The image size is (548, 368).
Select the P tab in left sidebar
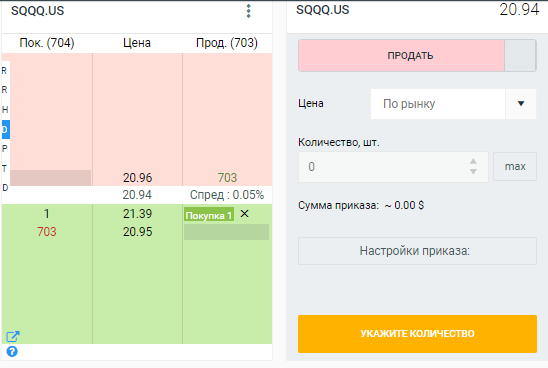click(5, 149)
